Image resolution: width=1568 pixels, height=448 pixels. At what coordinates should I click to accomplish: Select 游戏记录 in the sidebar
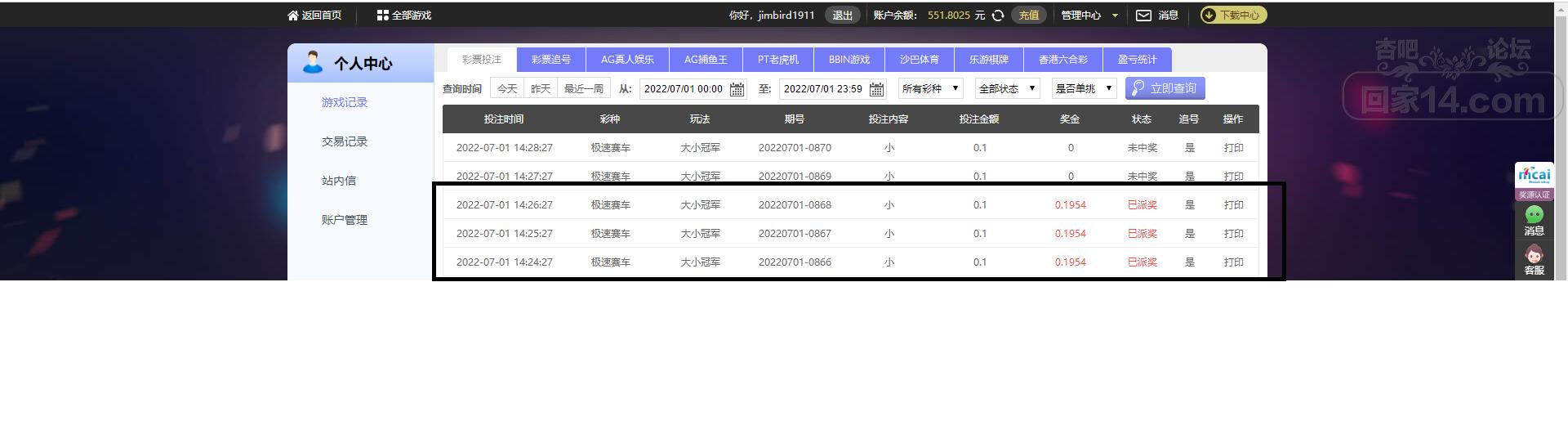point(345,102)
